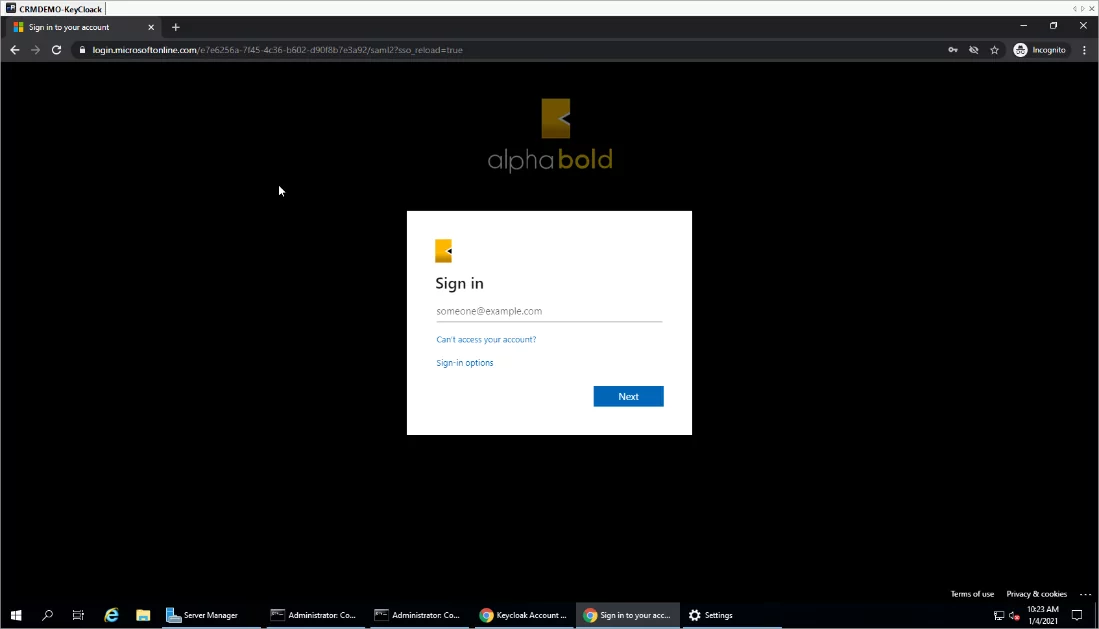The width and height of the screenshot is (1099, 629).
Task: Open Task View on the taskbar
Action: point(78,615)
